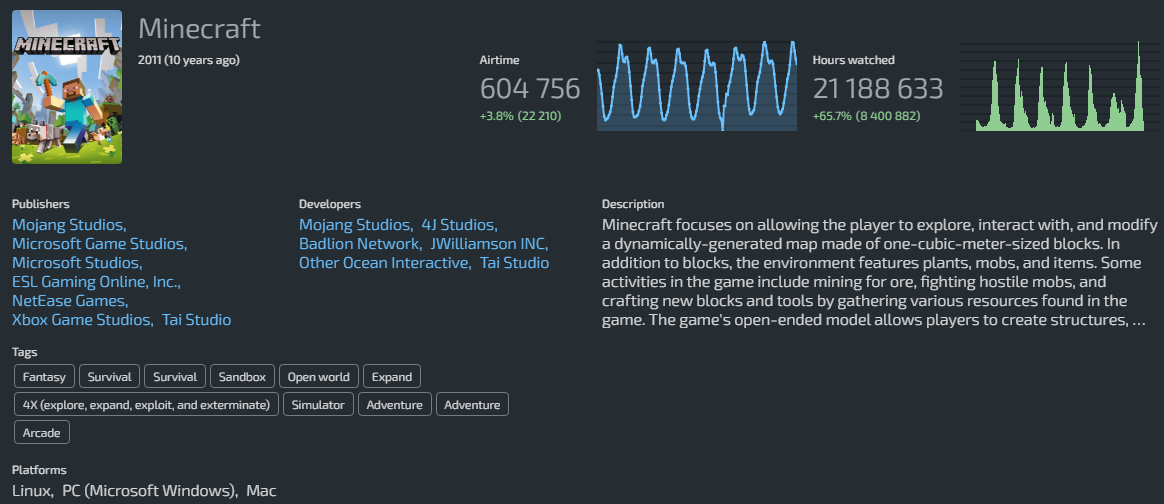Select the Sandbox tag
Image resolution: width=1164 pixels, height=504 pixels.
[243, 376]
